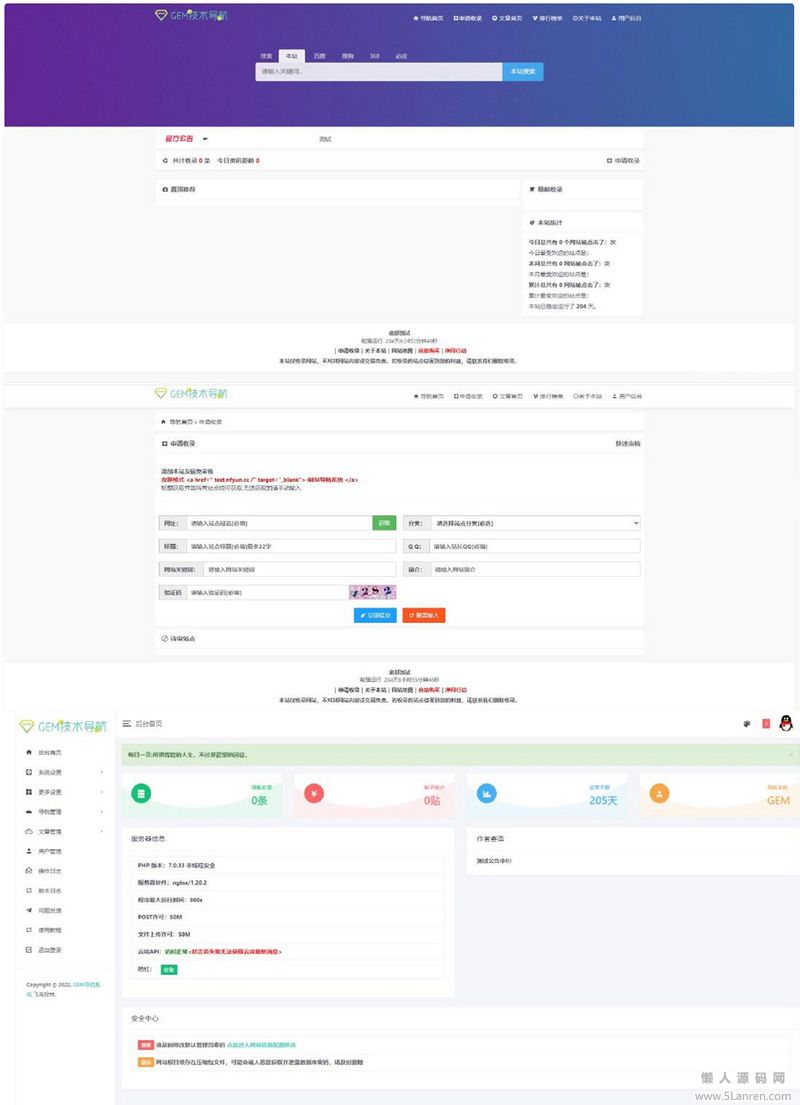Click the blue 立即提交 submit button
The width and height of the screenshot is (800, 1105).
point(375,615)
